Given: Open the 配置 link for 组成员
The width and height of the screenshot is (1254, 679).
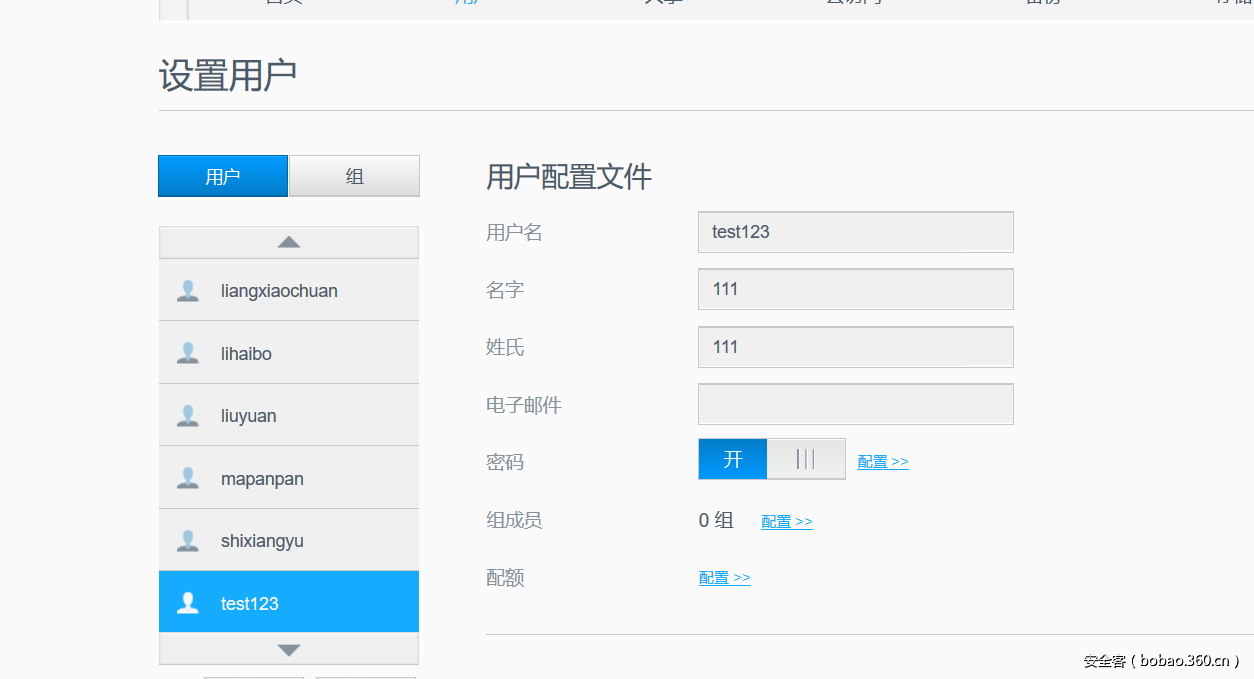Looking at the screenshot, I should pos(787,522).
